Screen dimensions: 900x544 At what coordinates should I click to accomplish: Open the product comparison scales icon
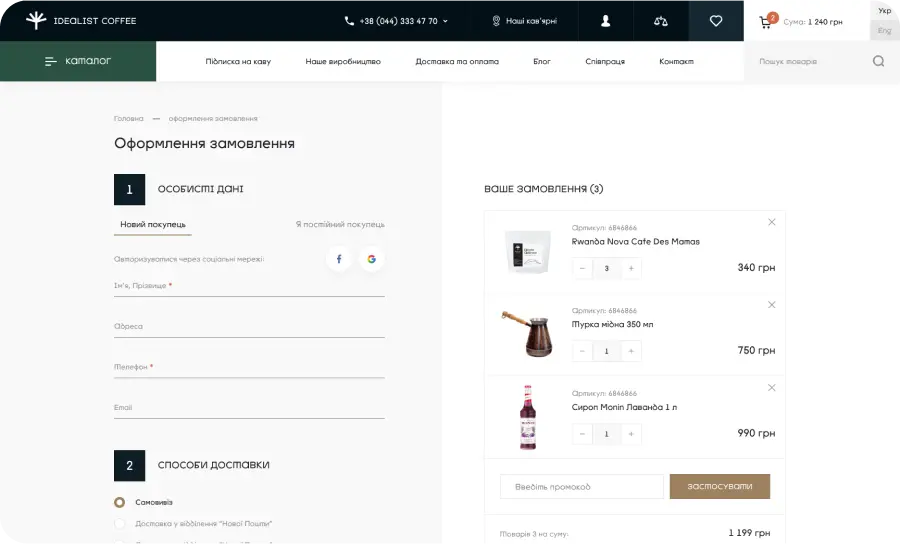[x=661, y=21]
